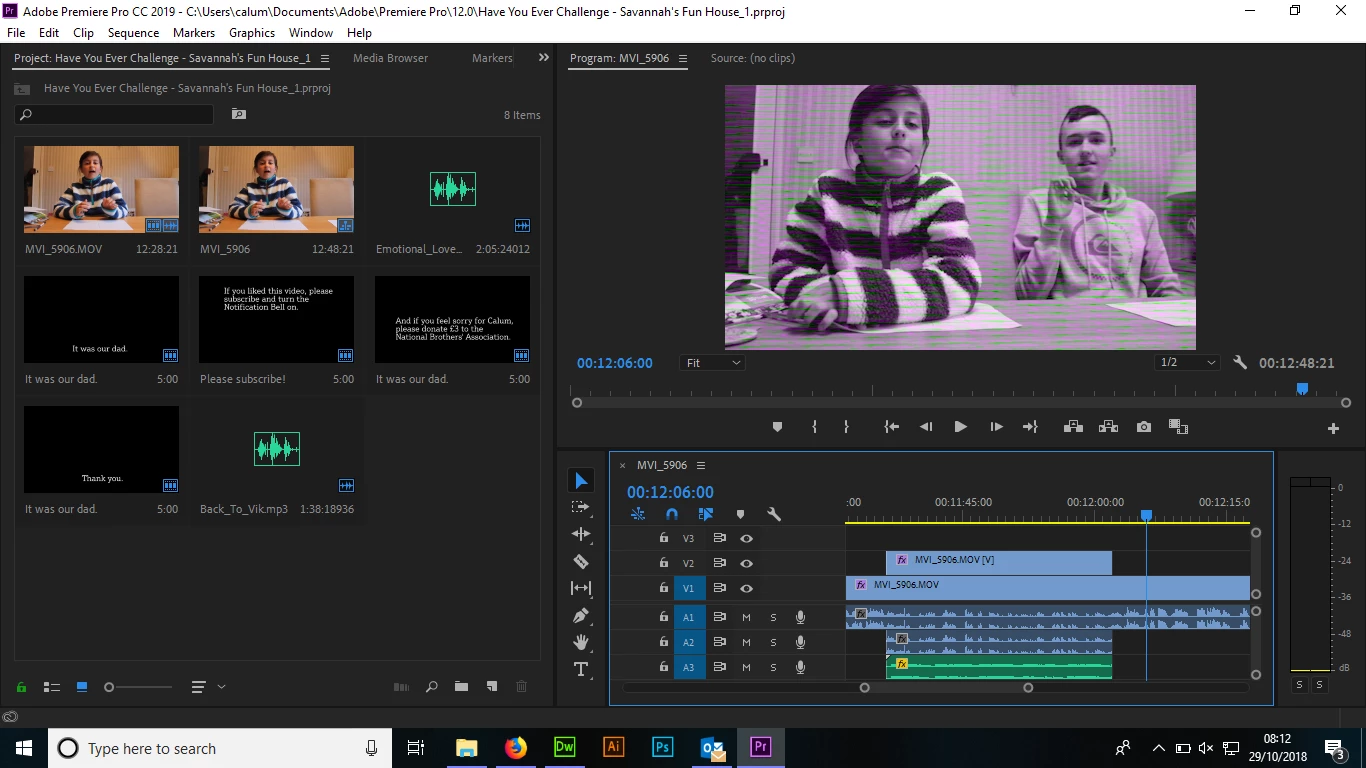The width and height of the screenshot is (1366, 768).
Task: Click the Extract button
Action: tap(1108, 427)
